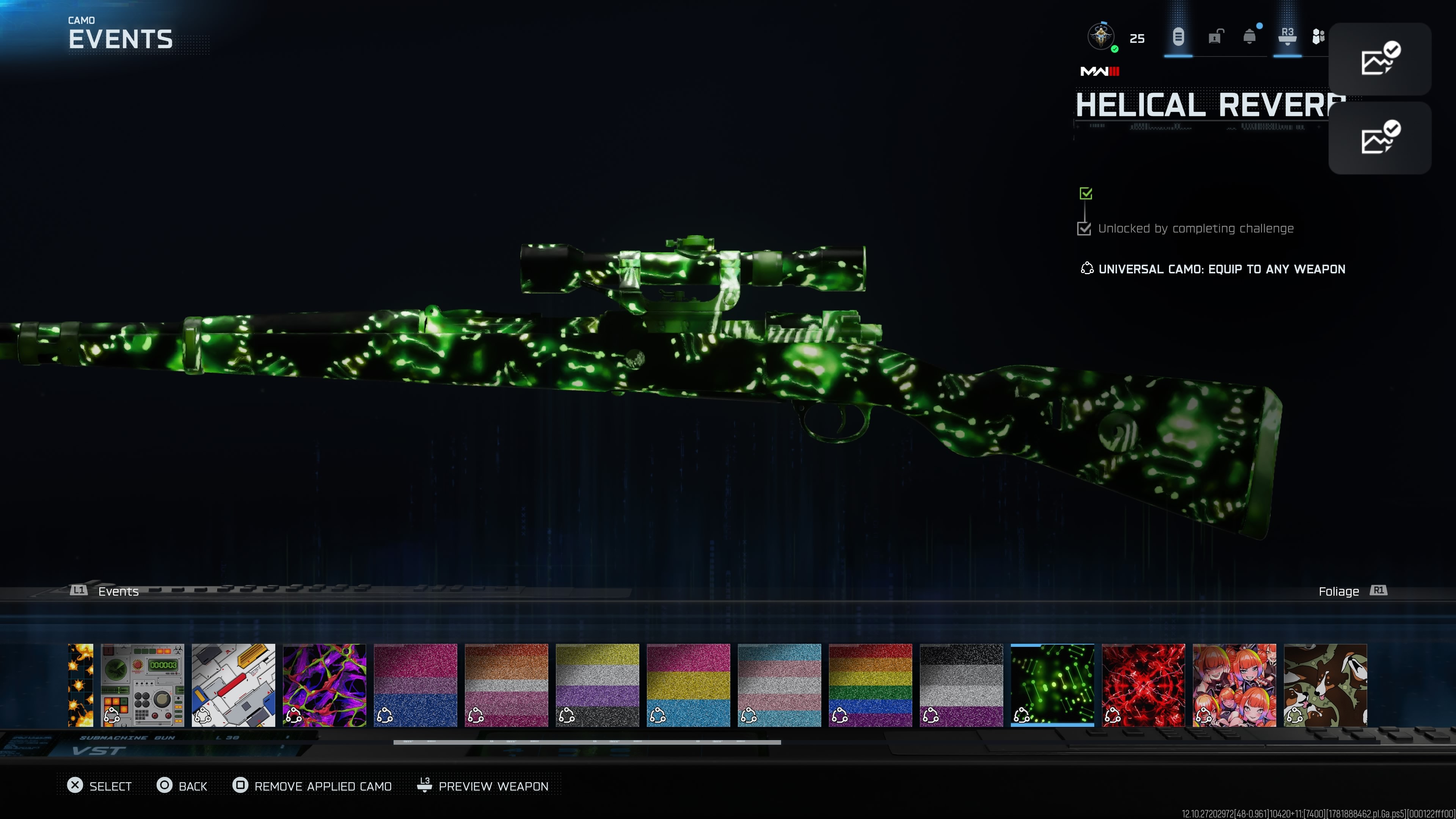Click the 'SUBMACHINE GUN' label
The height and width of the screenshot is (819, 1456).
128,737
